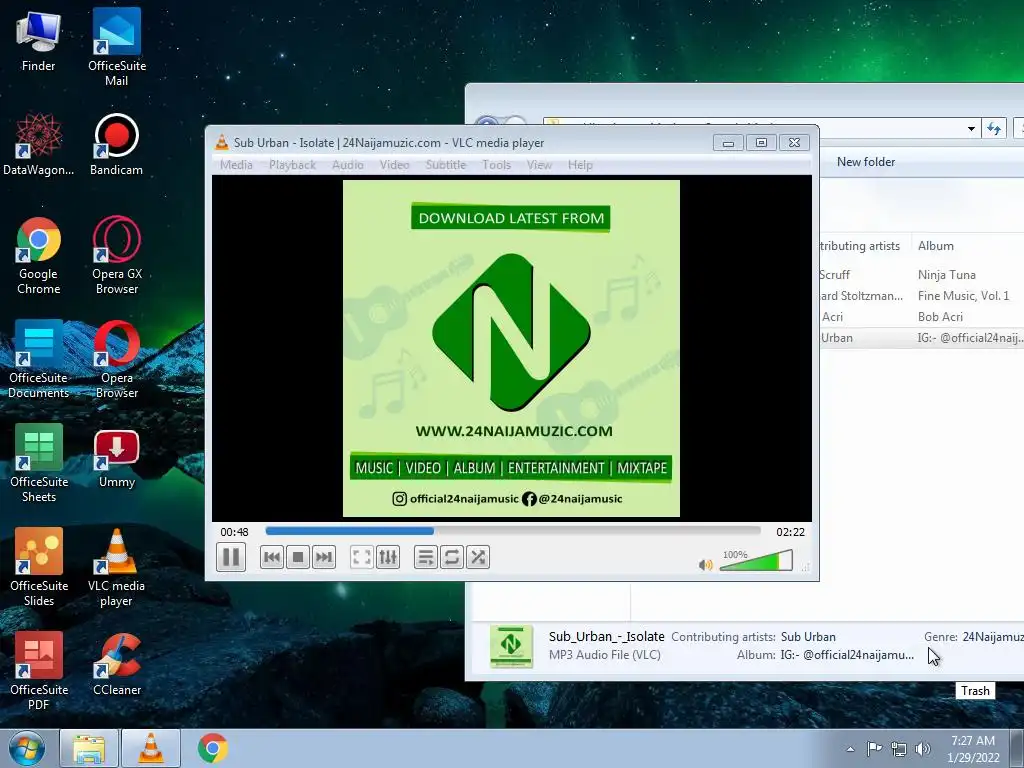Pause playback in VLC

(231, 557)
